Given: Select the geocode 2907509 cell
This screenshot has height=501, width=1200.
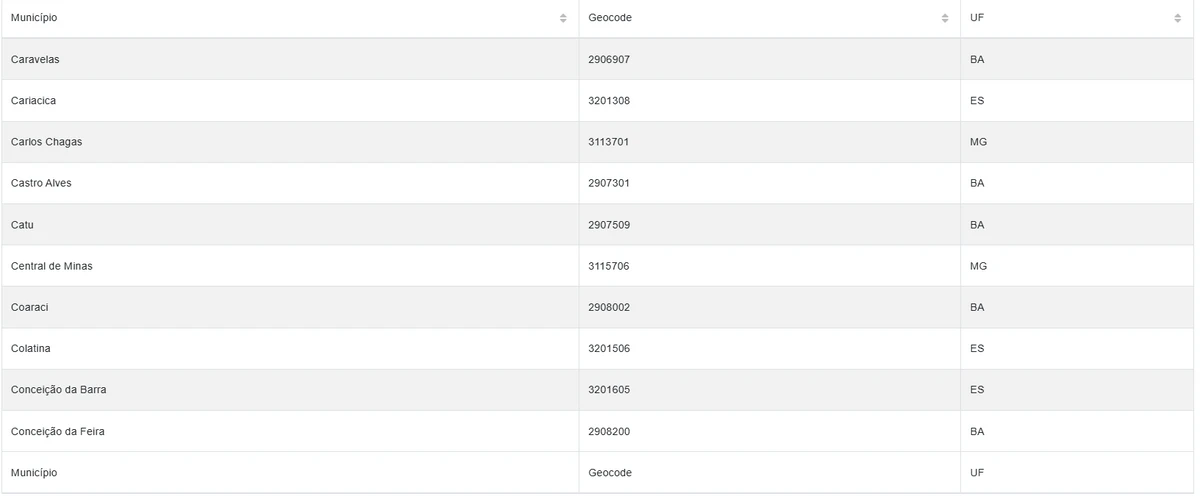Looking at the screenshot, I should tap(609, 225).
